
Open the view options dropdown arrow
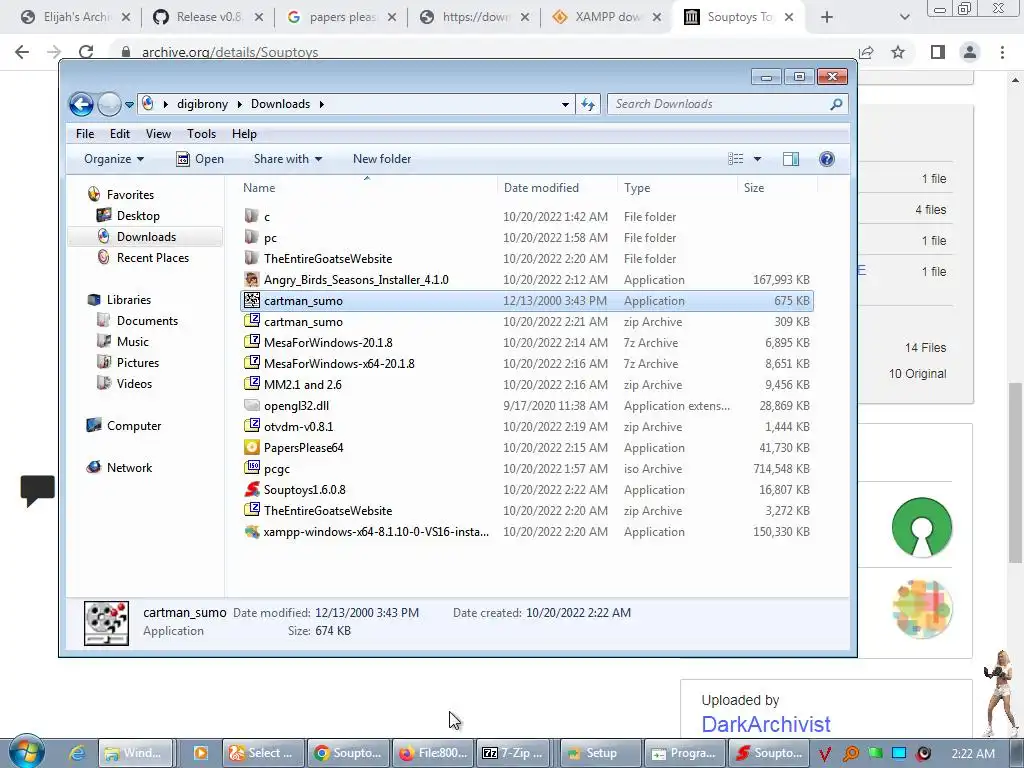pos(758,159)
